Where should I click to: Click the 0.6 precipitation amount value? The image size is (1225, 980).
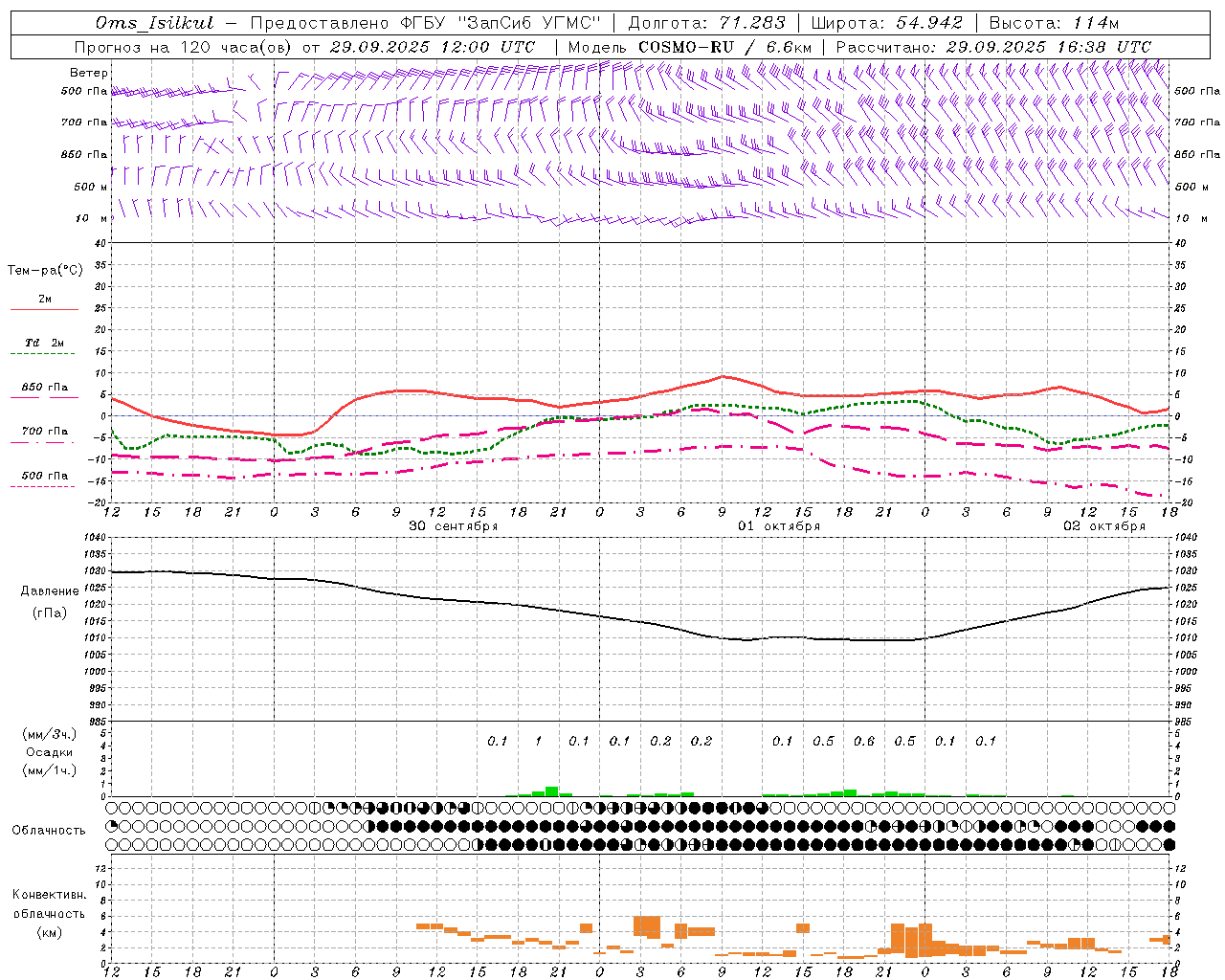[x=864, y=741]
